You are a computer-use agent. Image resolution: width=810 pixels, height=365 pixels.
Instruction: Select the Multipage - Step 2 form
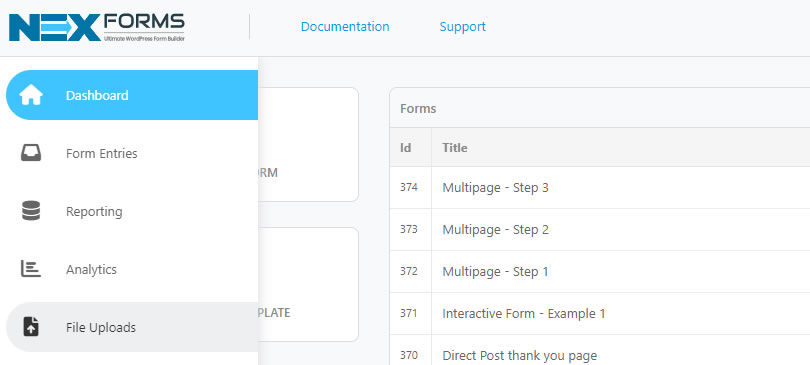495,229
